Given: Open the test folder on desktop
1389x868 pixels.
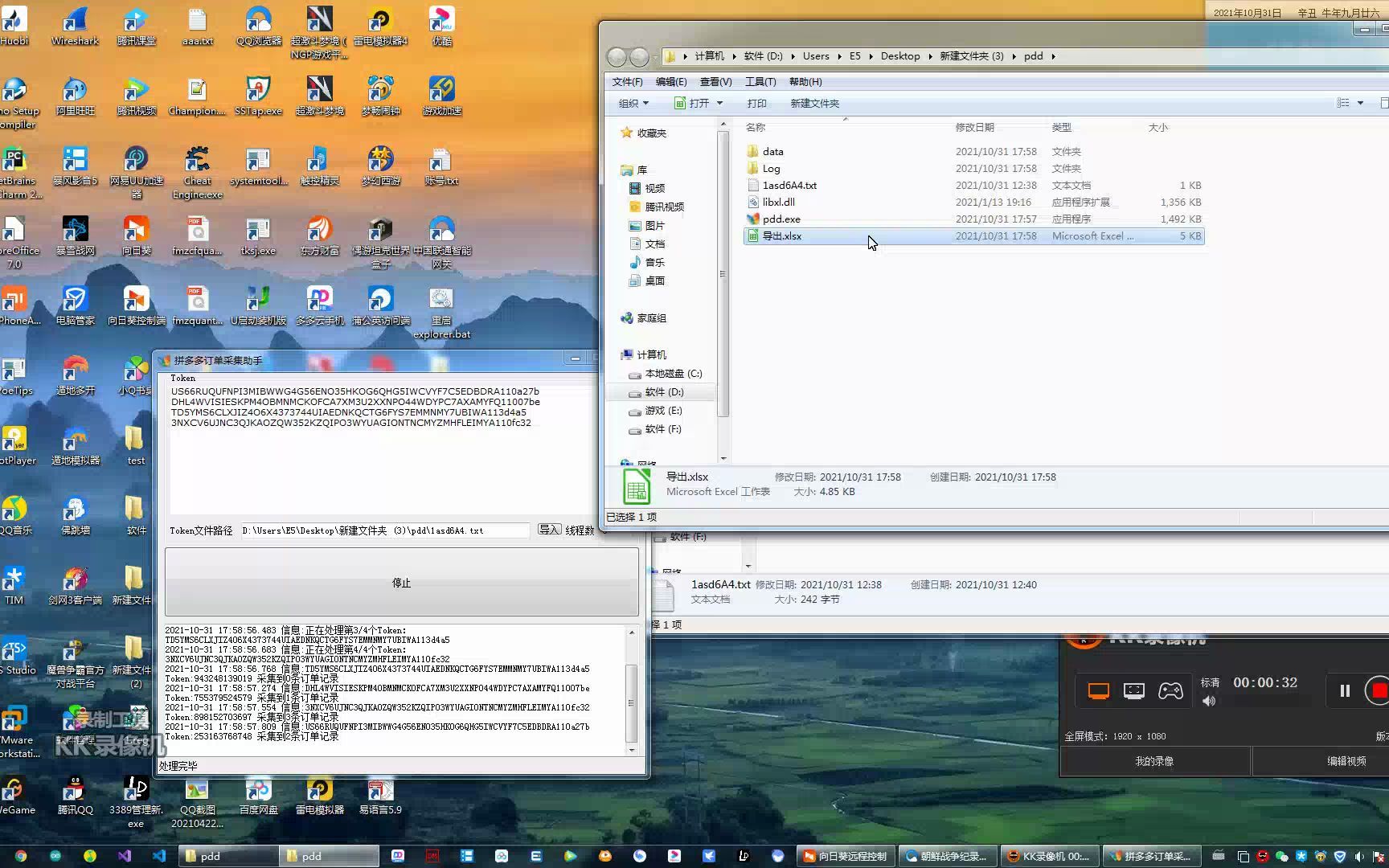Looking at the screenshot, I should (x=136, y=446).
